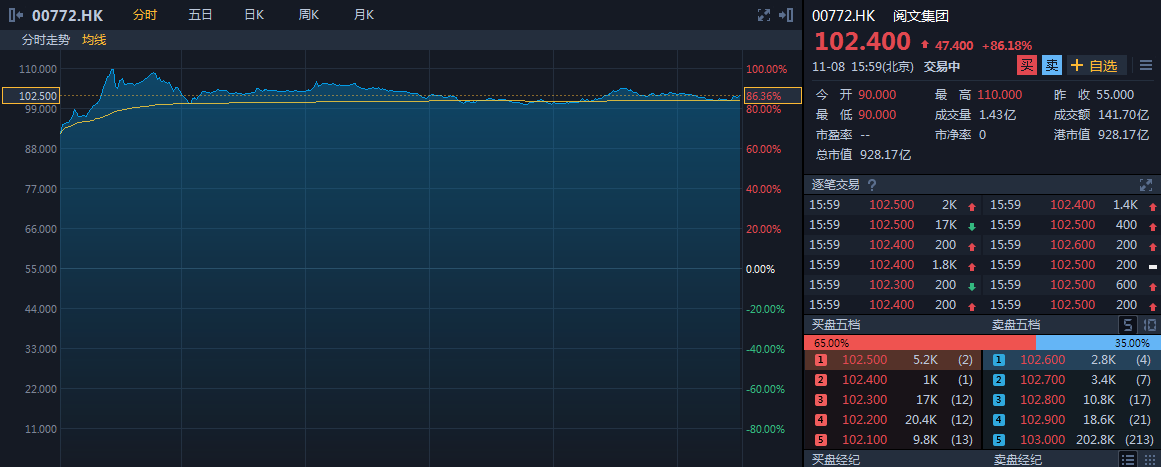The width and height of the screenshot is (1161, 467).
Task: Click the trade at 102.300 for 200
Action: (894, 285)
